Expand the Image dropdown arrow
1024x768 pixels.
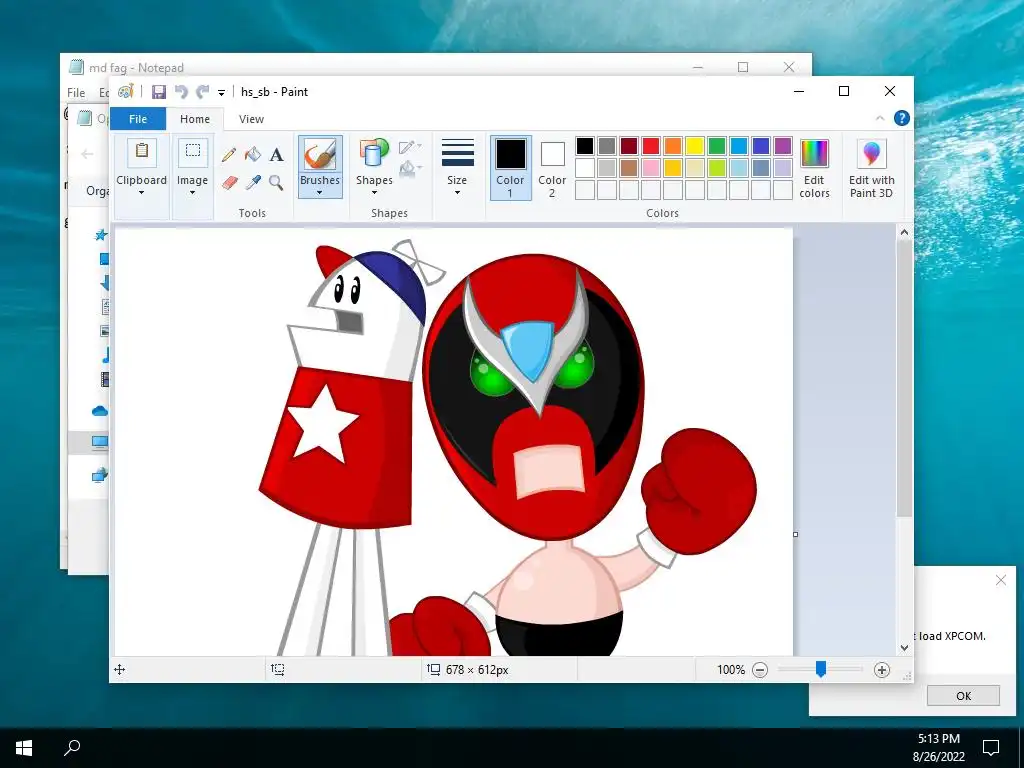pos(193,193)
